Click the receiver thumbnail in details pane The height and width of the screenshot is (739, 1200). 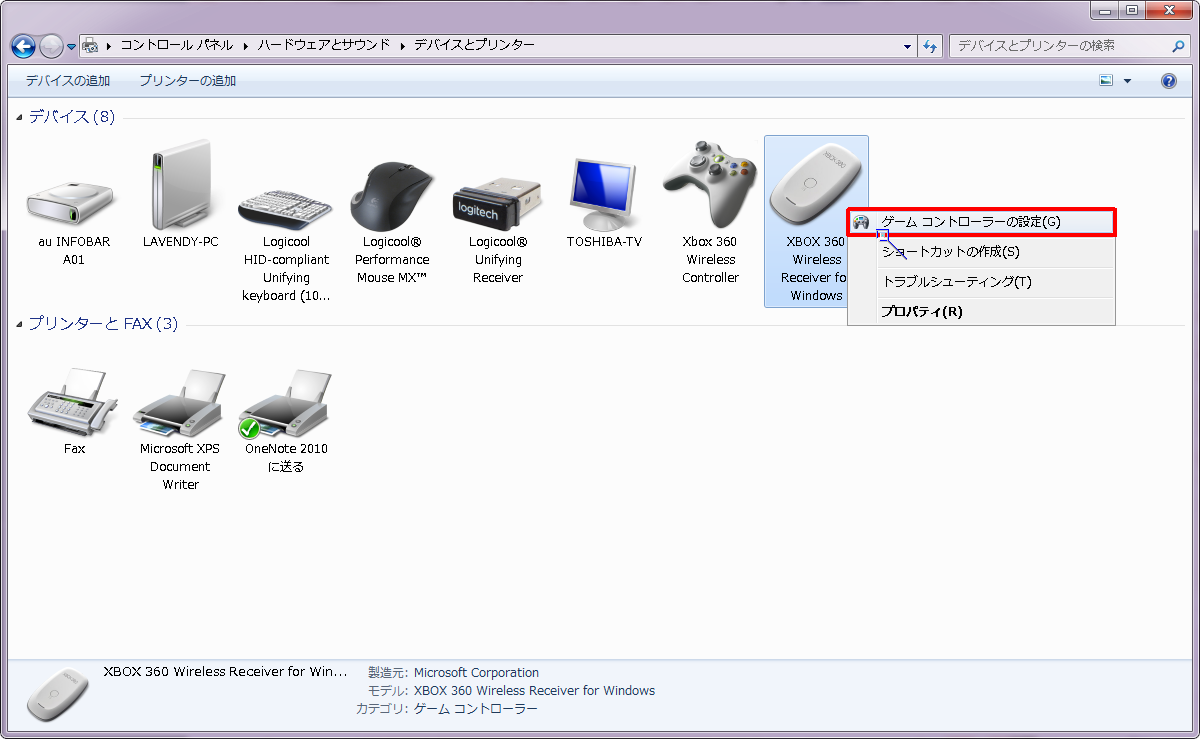point(57,693)
